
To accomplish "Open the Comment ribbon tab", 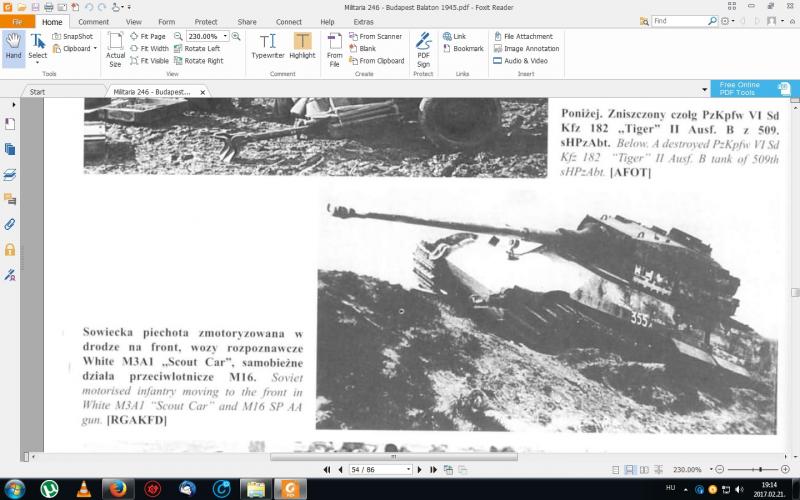I will 94,21.
